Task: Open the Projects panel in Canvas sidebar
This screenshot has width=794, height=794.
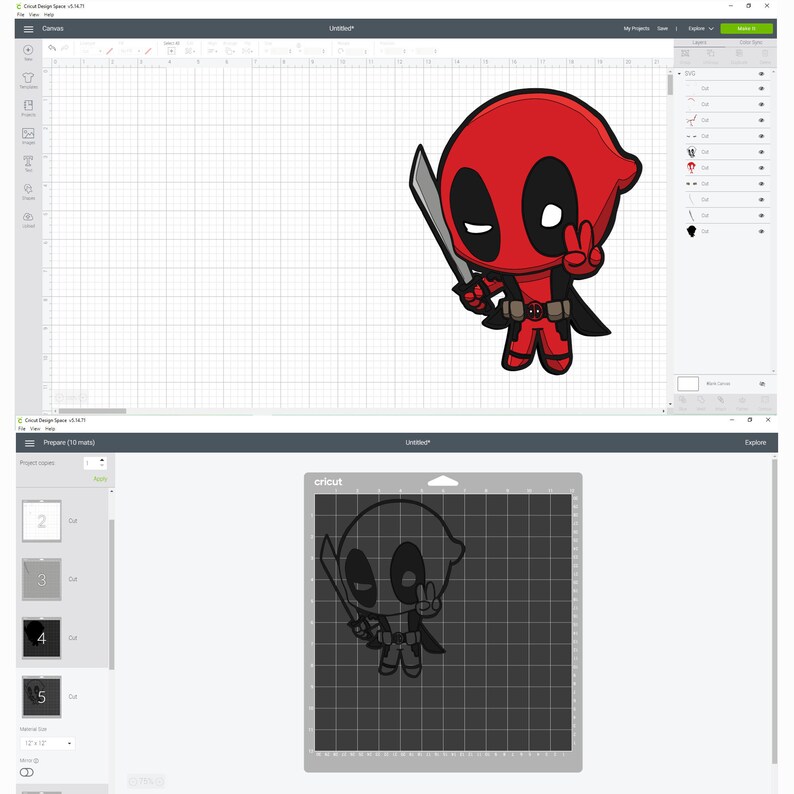Action: 28,105
